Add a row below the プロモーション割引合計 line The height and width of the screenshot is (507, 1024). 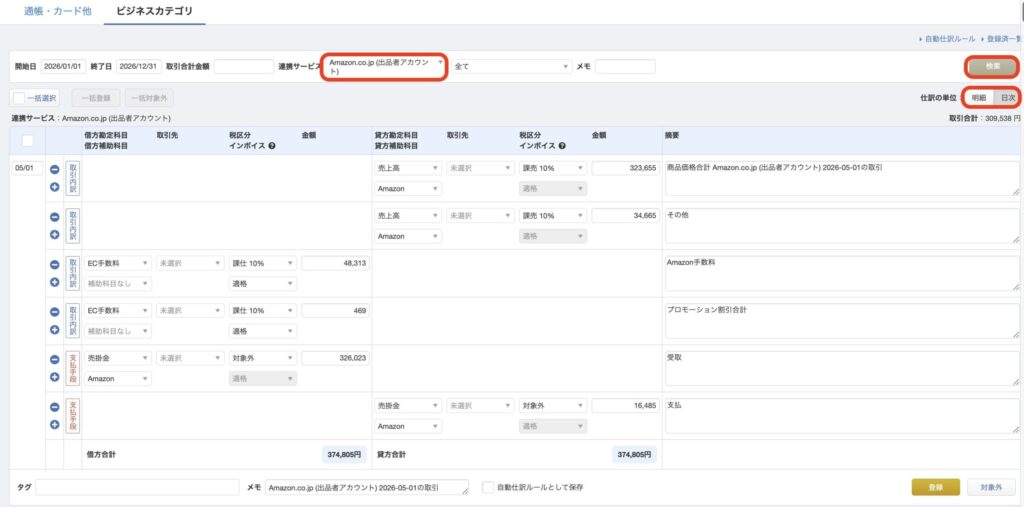(x=55, y=329)
